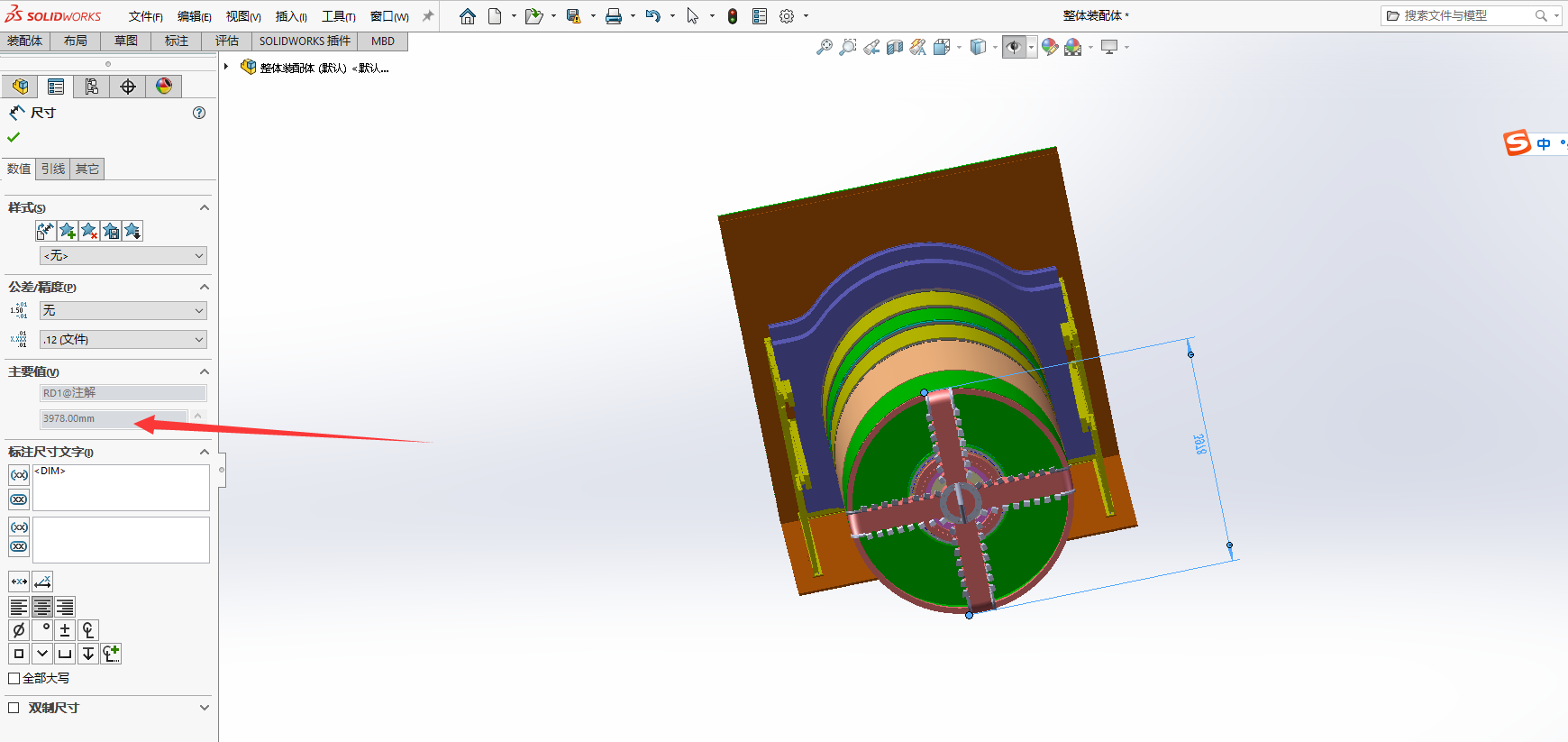Image resolution: width=1568 pixels, height=742 pixels.
Task: Load a dimension style from file
Action: pos(132,231)
